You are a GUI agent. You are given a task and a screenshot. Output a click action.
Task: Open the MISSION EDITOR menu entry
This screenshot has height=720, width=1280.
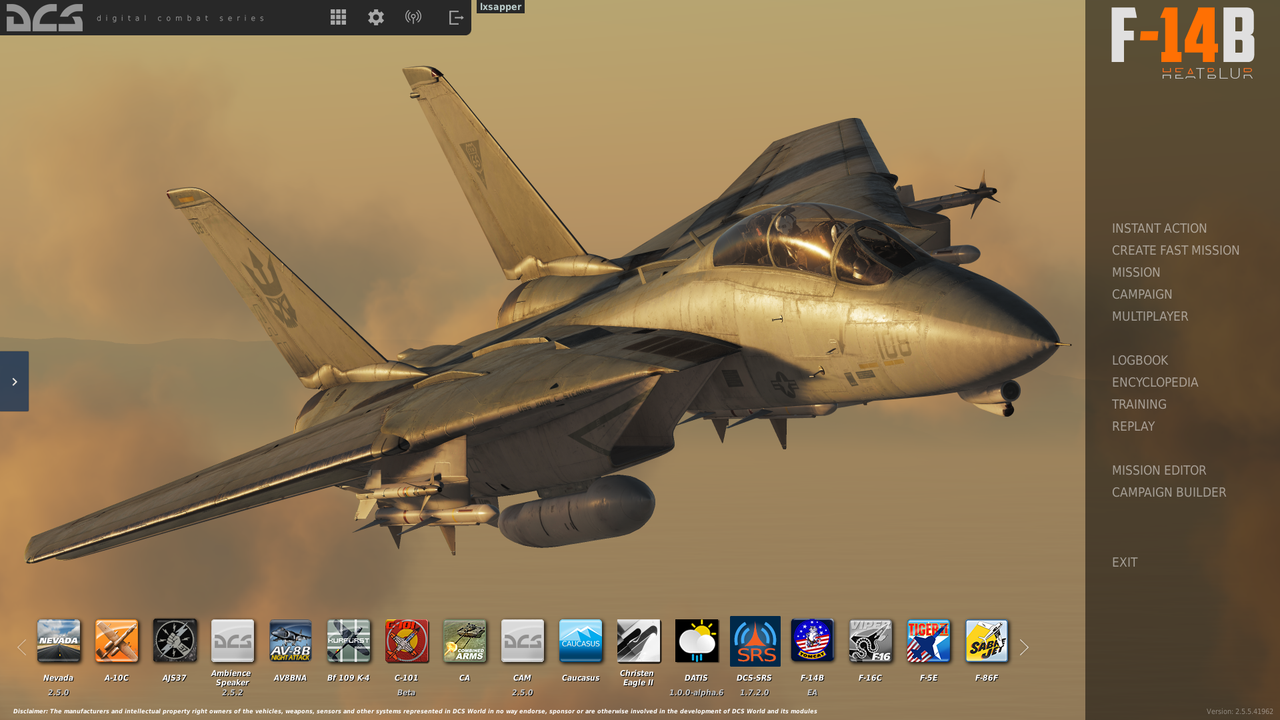point(1159,470)
